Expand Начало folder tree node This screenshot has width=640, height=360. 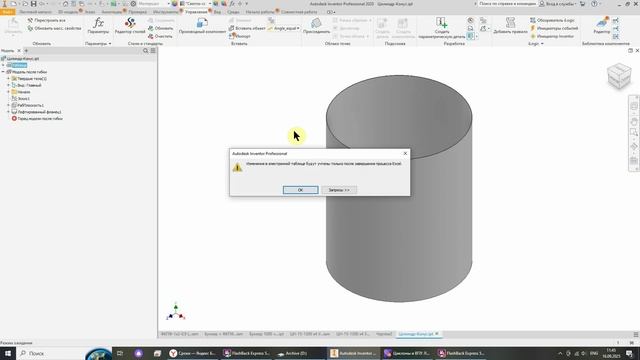[x=9, y=92]
